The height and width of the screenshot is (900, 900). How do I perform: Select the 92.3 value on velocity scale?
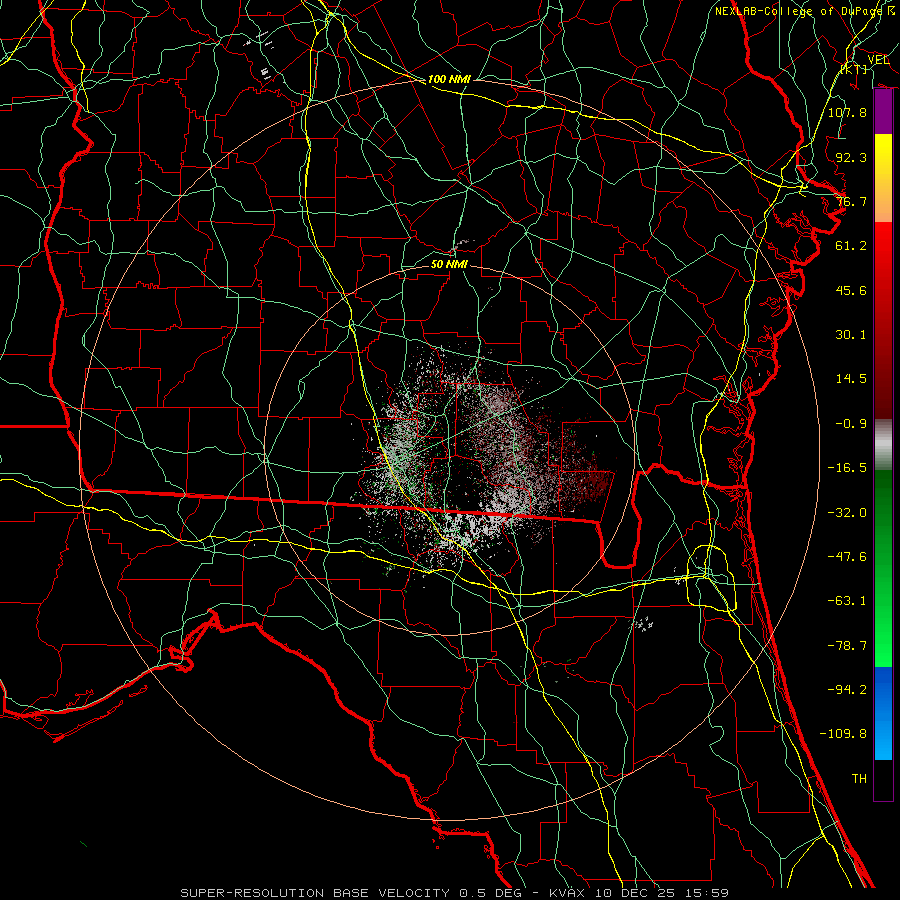point(851,157)
